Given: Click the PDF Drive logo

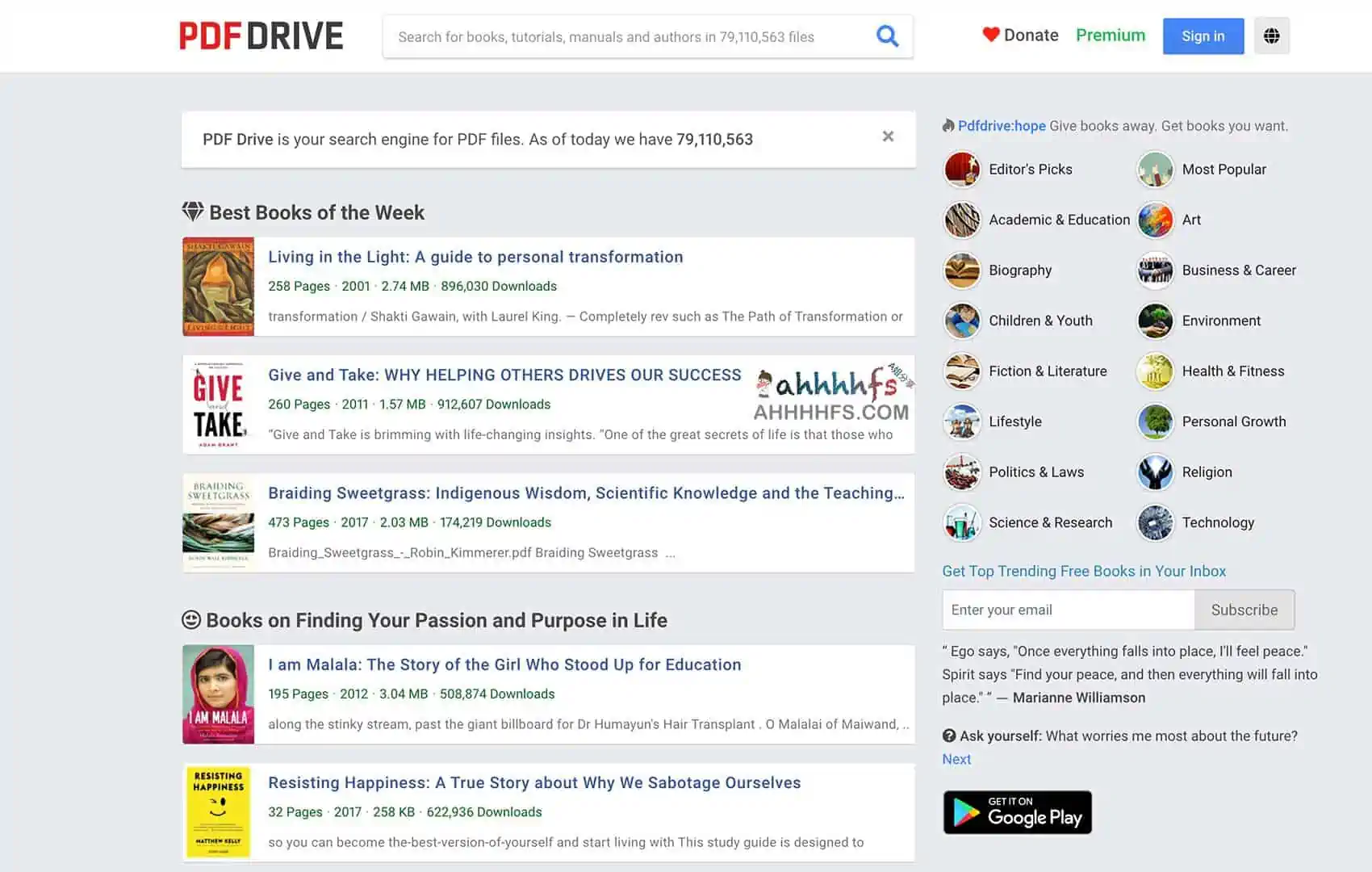Looking at the screenshot, I should (x=261, y=36).
